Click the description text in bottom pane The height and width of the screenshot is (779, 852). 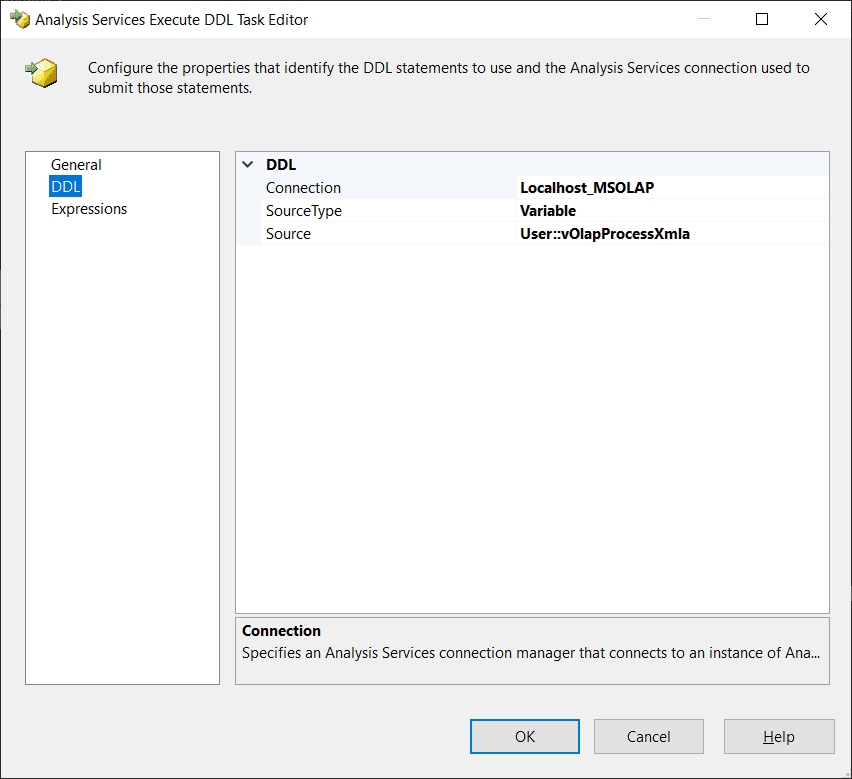[x=531, y=653]
